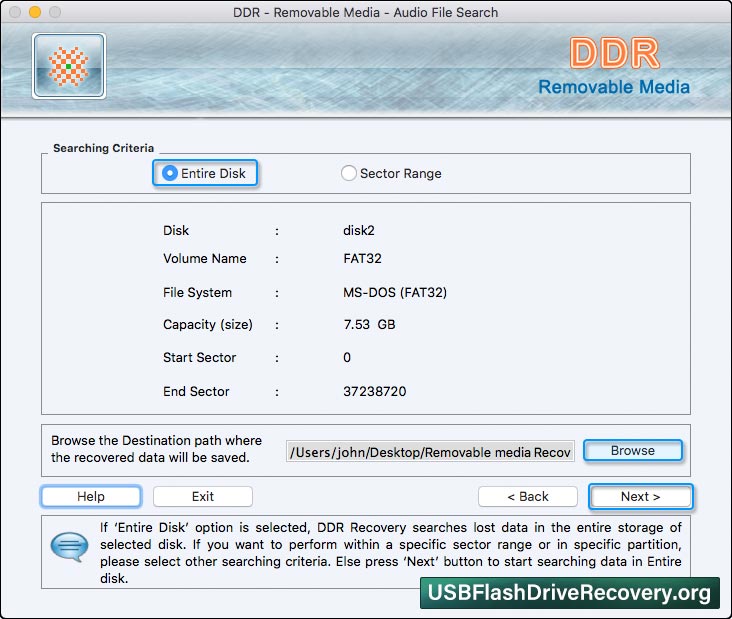Click the blue speech bubble info icon

point(69,547)
